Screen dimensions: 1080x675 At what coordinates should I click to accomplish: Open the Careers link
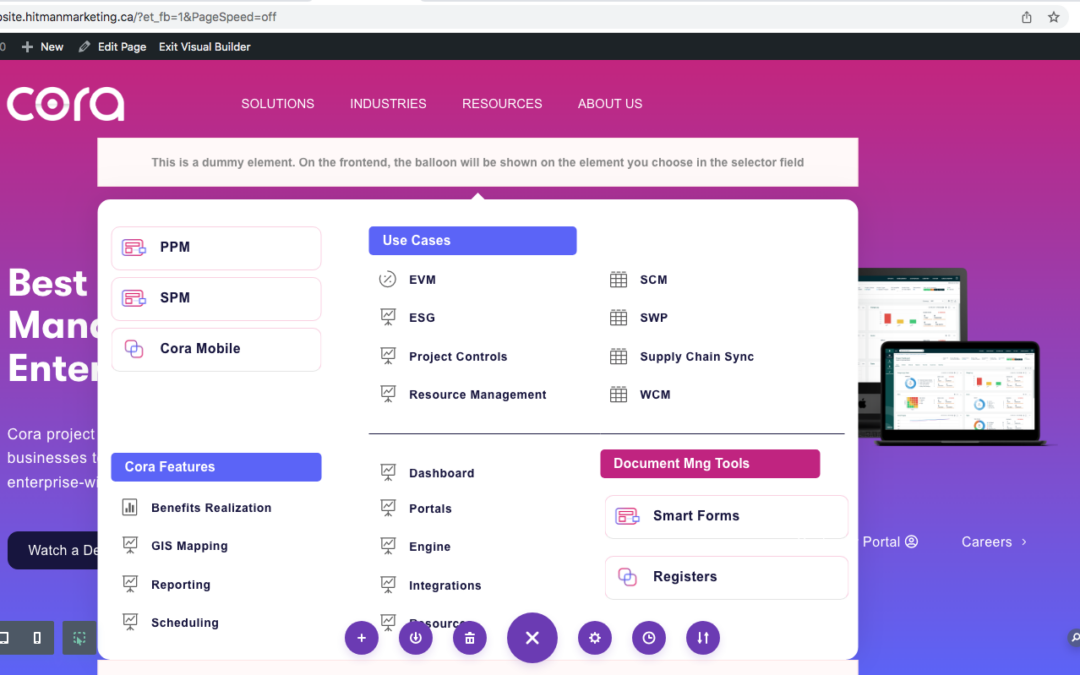coord(994,542)
